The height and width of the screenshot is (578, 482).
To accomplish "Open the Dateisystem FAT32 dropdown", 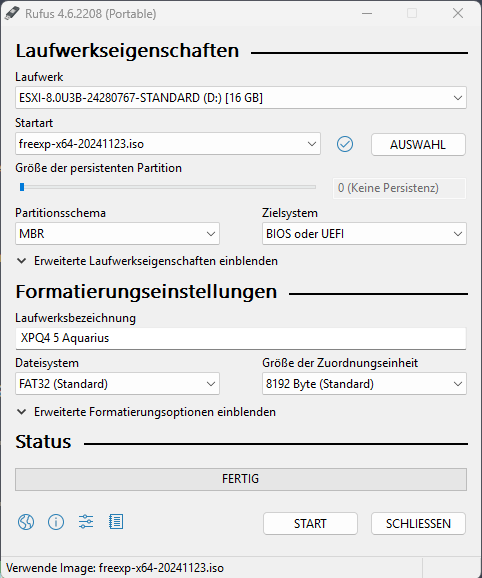I will click(x=117, y=384).
